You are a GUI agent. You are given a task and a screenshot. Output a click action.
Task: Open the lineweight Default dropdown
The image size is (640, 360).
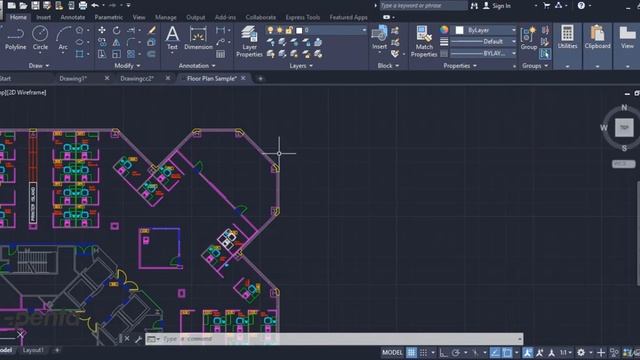pos(483,42)
